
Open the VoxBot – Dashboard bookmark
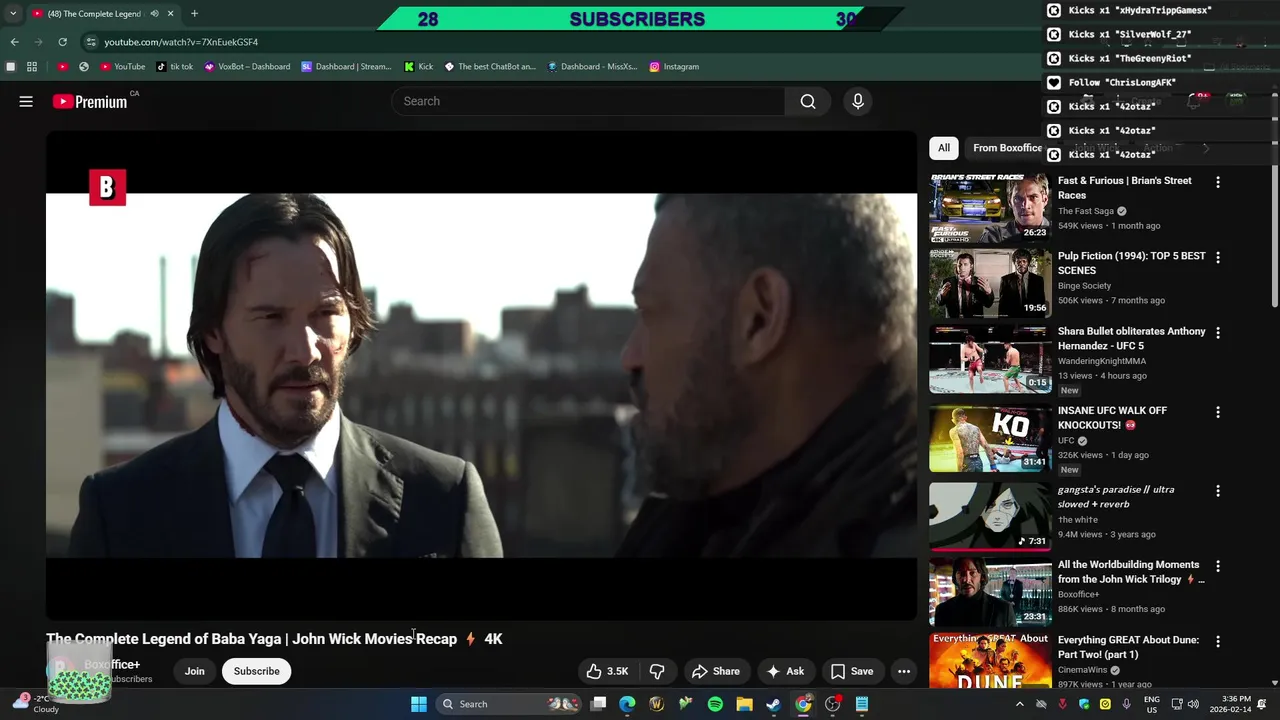(x=247, y=67)
